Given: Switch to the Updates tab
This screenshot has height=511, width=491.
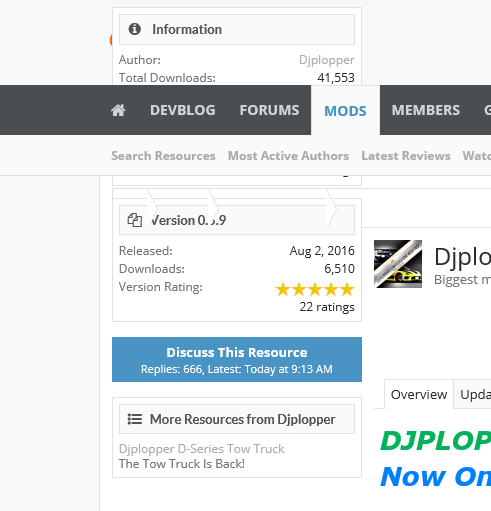Looking at the screenshot, I should (x=475, y=394).
